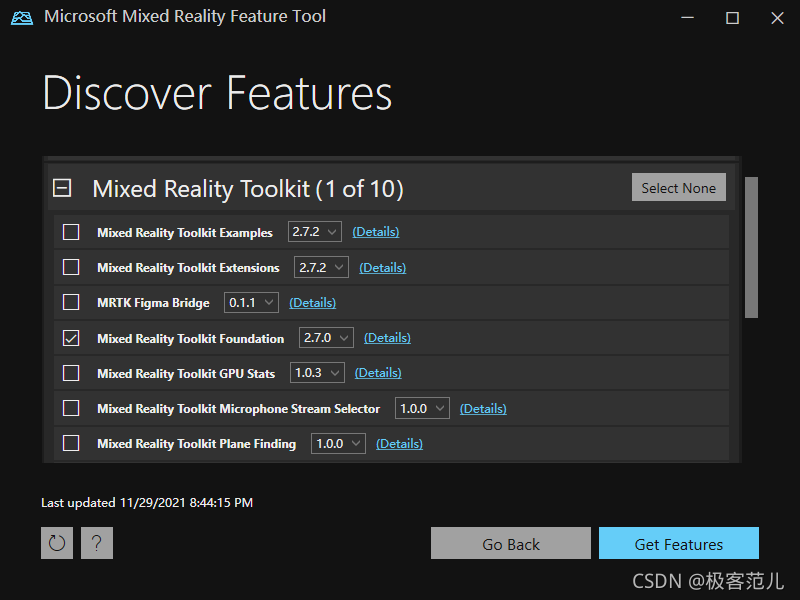
Task: Show Details for Microphone Stream Selector
Action: click(x=483, y=408)
